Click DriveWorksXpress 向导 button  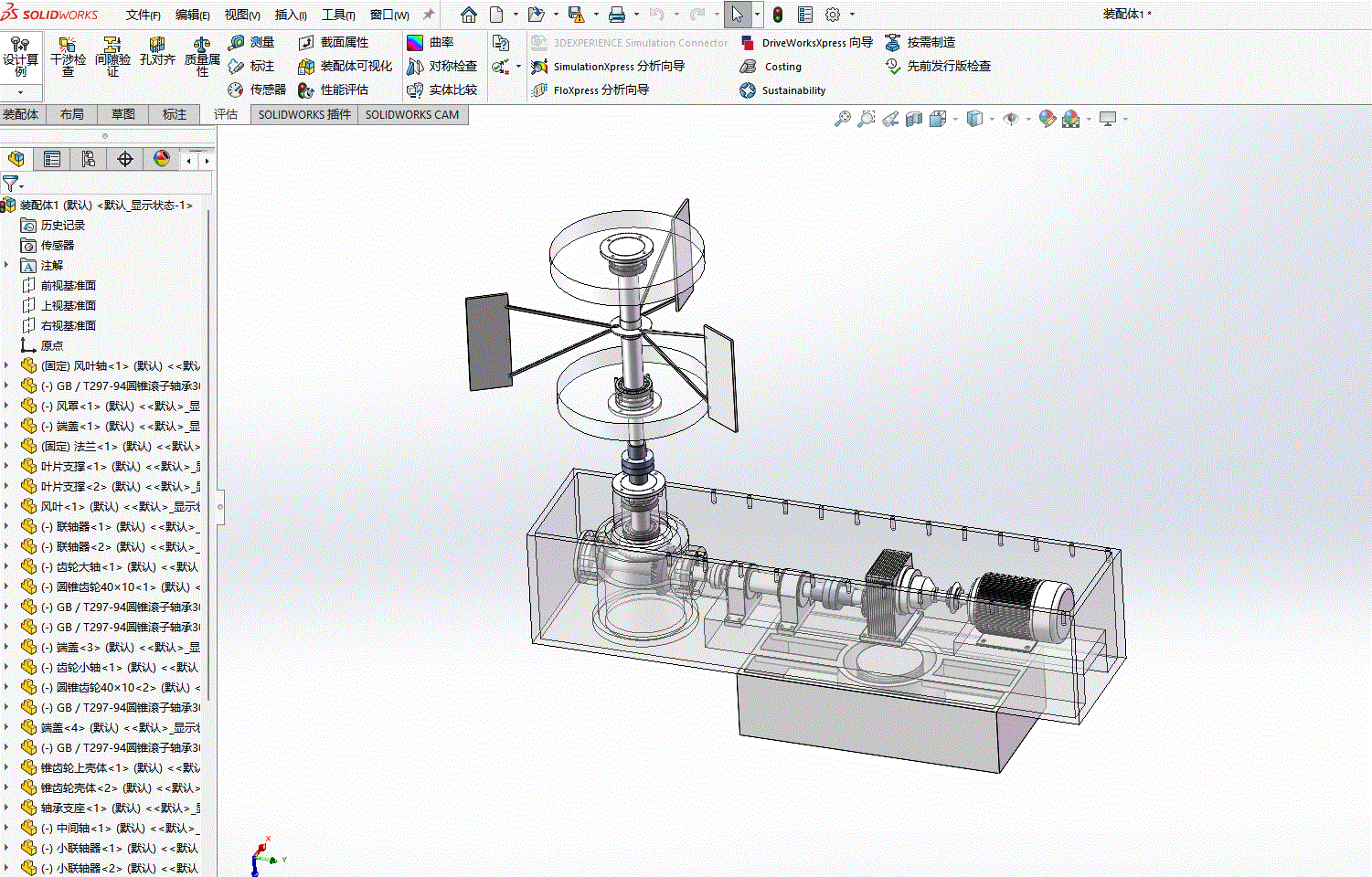806,42
